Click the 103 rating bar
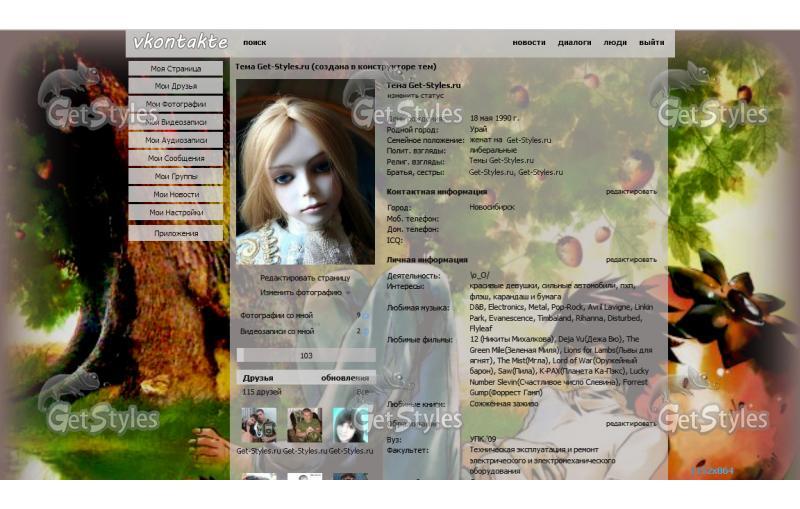 coord(306,355)
